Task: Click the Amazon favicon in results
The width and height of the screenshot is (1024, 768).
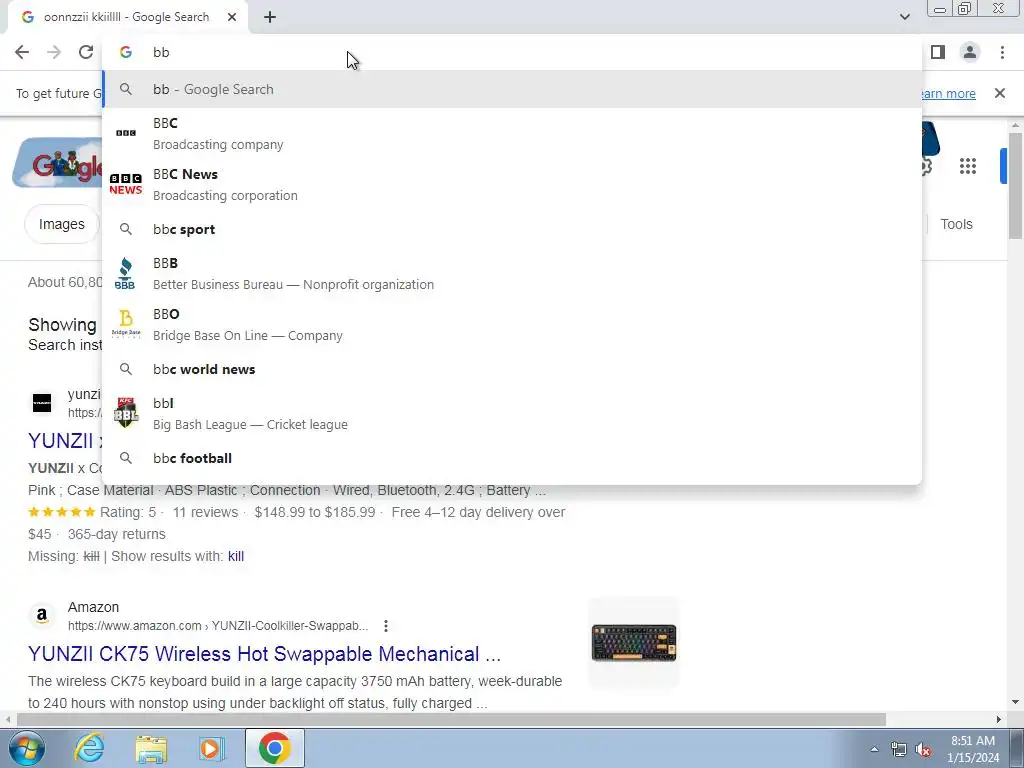Action: tap(42, 616)
